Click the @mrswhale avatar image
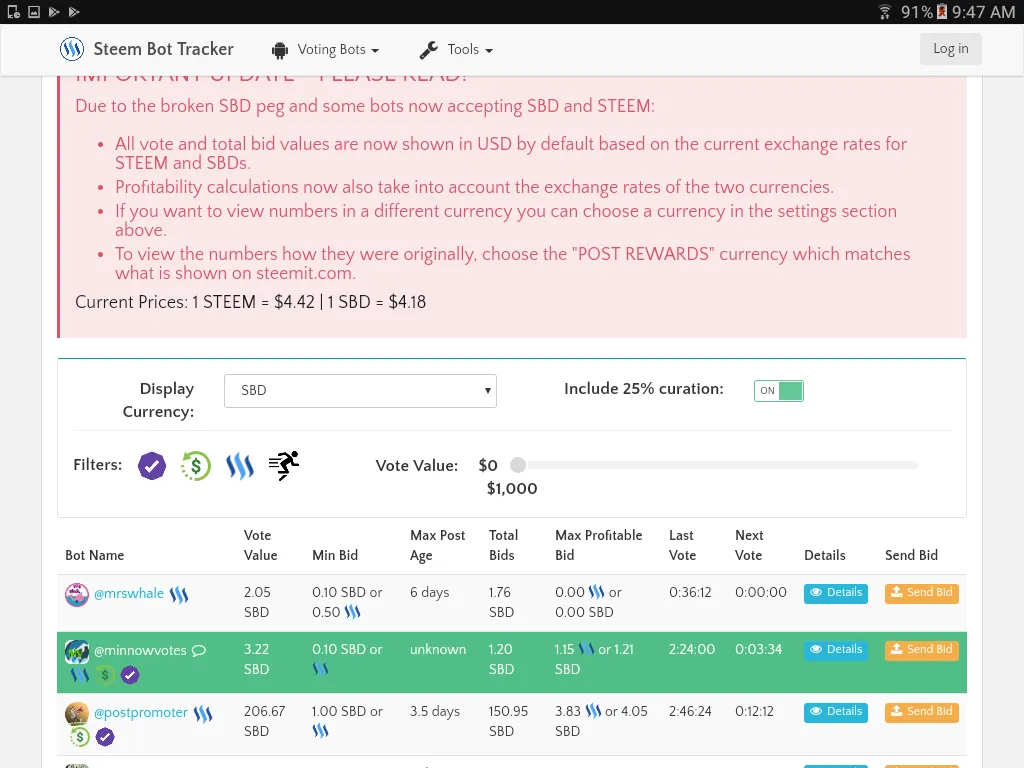The height and width of the screenshot is (768, 1024). point(77,595)
